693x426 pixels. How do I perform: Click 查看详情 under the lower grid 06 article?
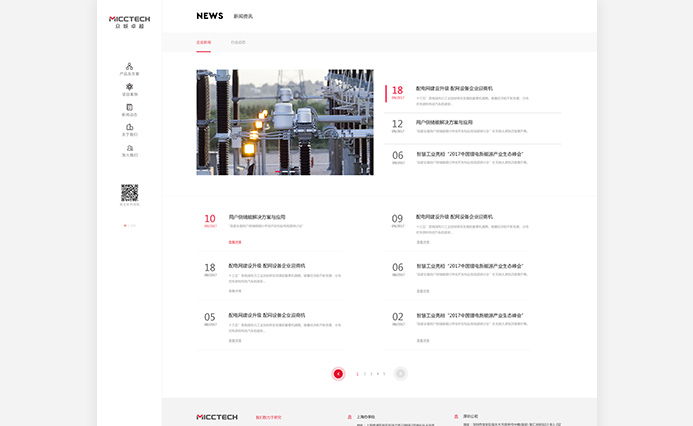point(423,291)
